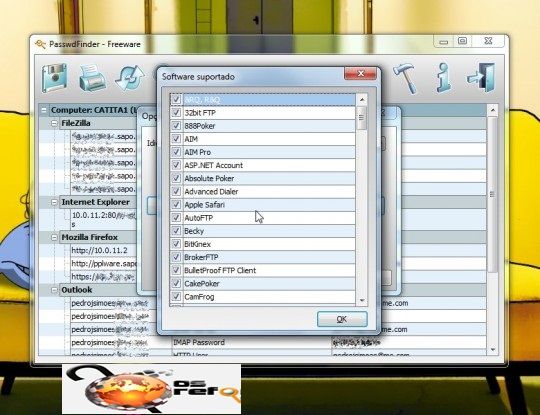Viewport: 540px width, 415px height.
Task: Click the info 'i' icon
Action: (444, 78)
